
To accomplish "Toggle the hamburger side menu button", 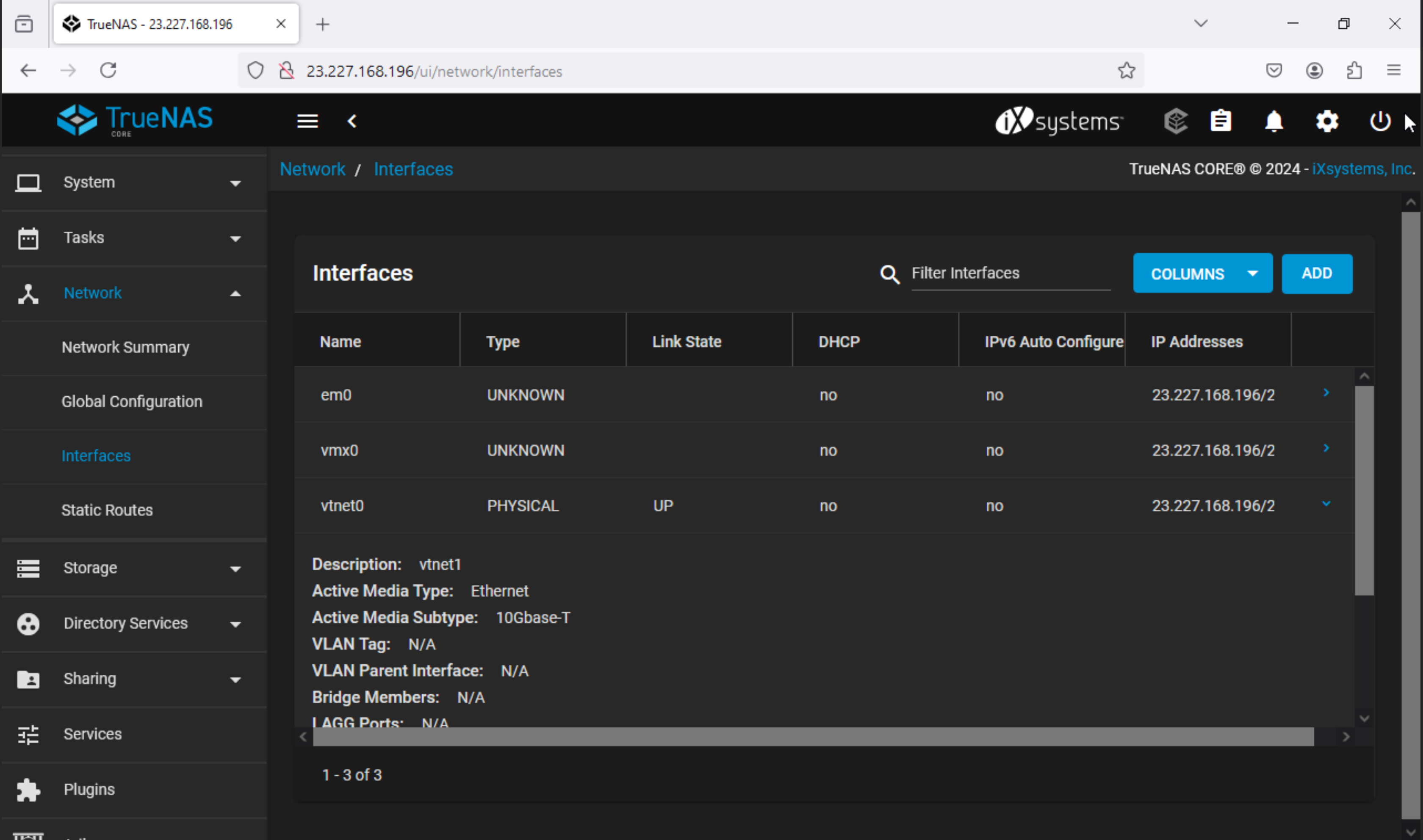I will [307, 121].
